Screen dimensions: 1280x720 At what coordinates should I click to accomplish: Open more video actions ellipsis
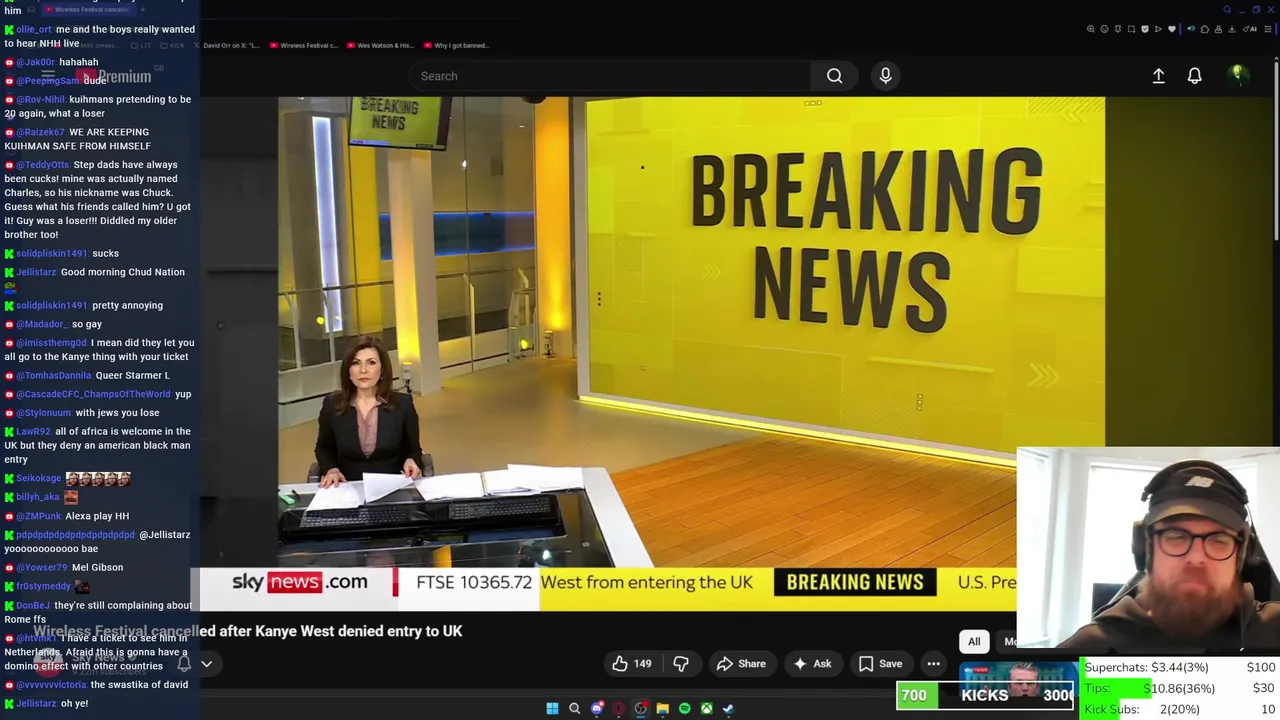coord(933,664)
